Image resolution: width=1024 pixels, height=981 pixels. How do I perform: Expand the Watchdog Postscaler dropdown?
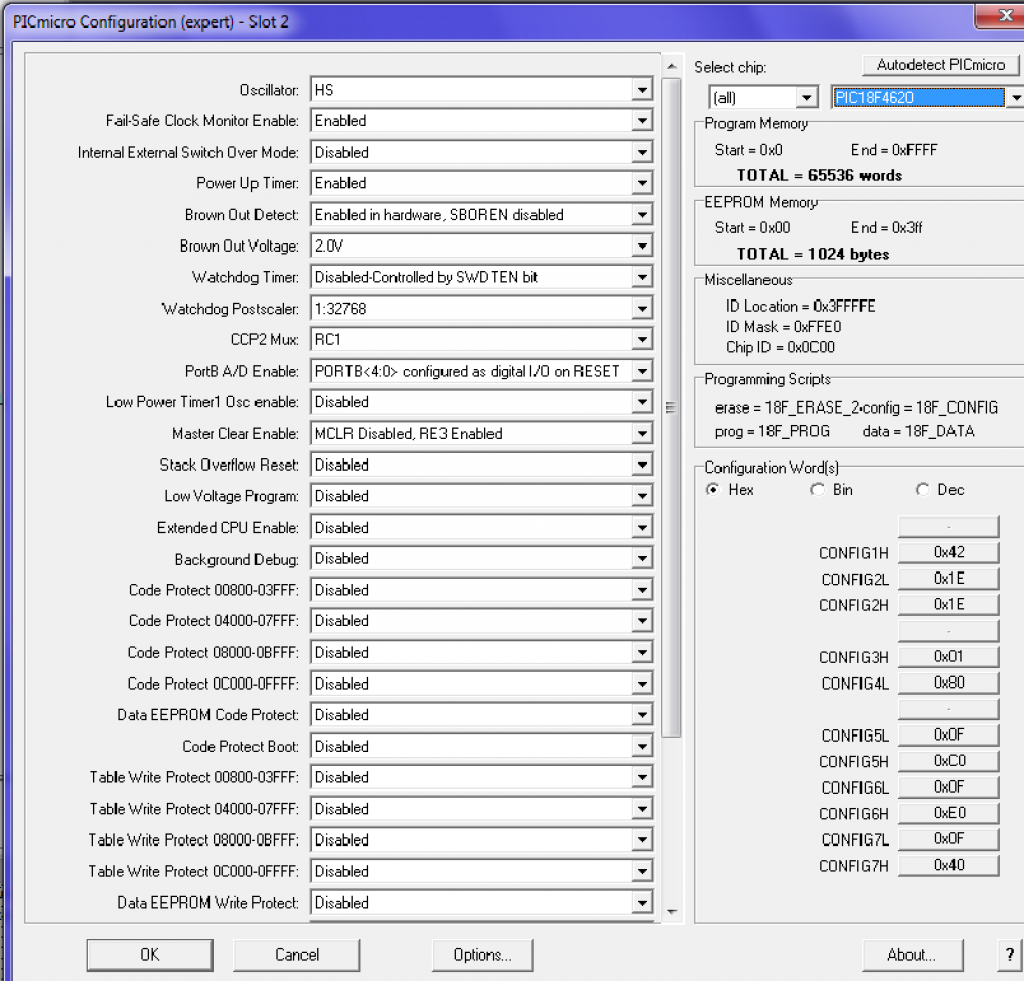click(481, 308)
